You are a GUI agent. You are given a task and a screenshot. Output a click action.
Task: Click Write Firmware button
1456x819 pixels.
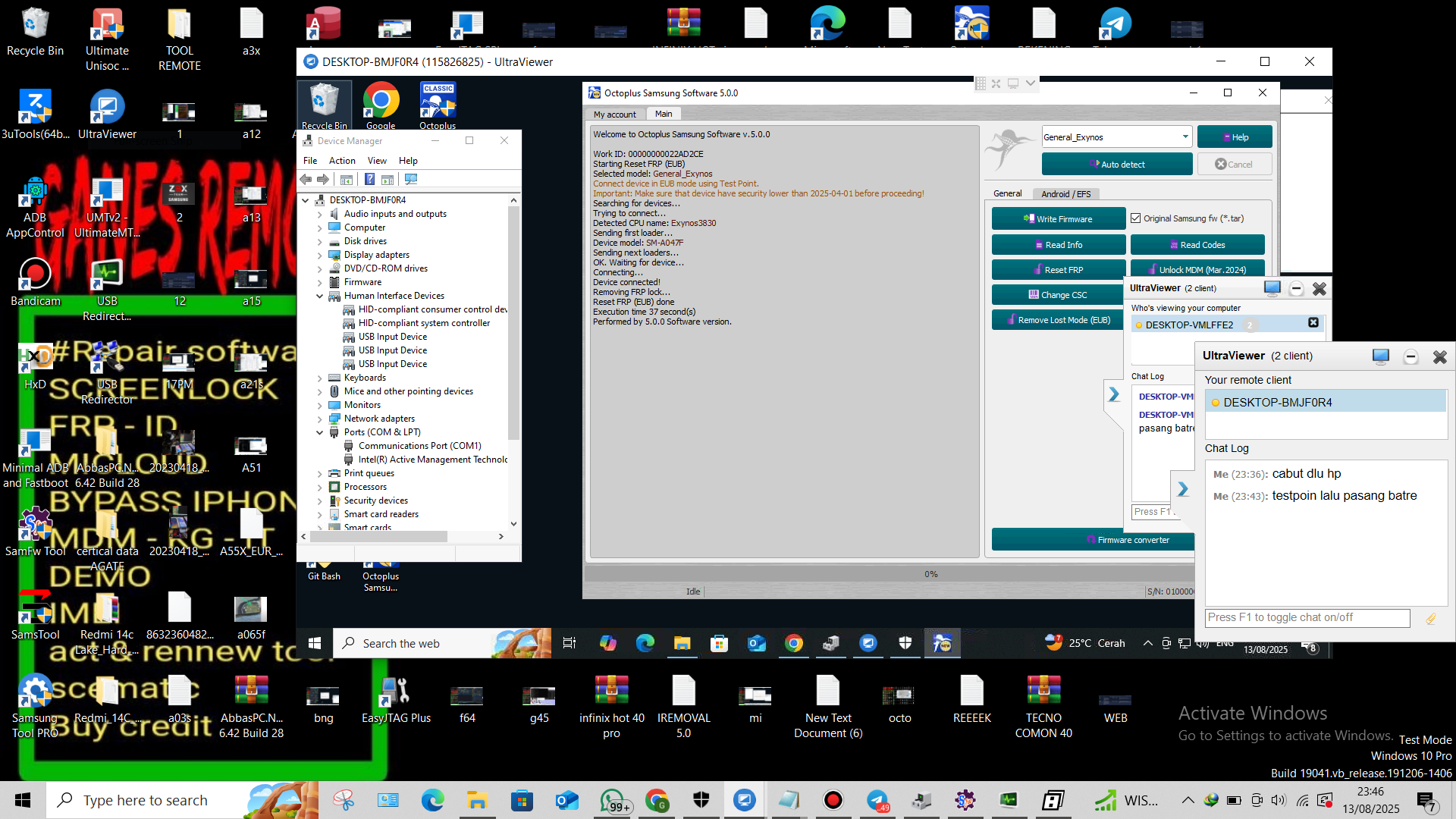coord(1058,219)
